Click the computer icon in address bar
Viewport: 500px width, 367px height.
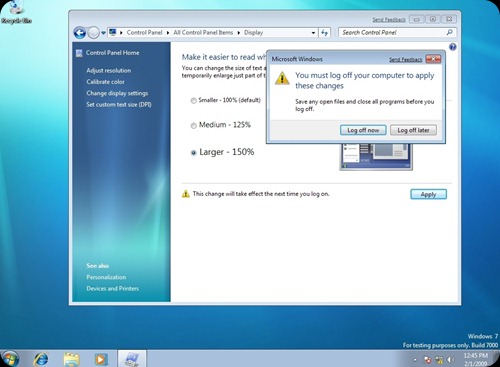113,32
